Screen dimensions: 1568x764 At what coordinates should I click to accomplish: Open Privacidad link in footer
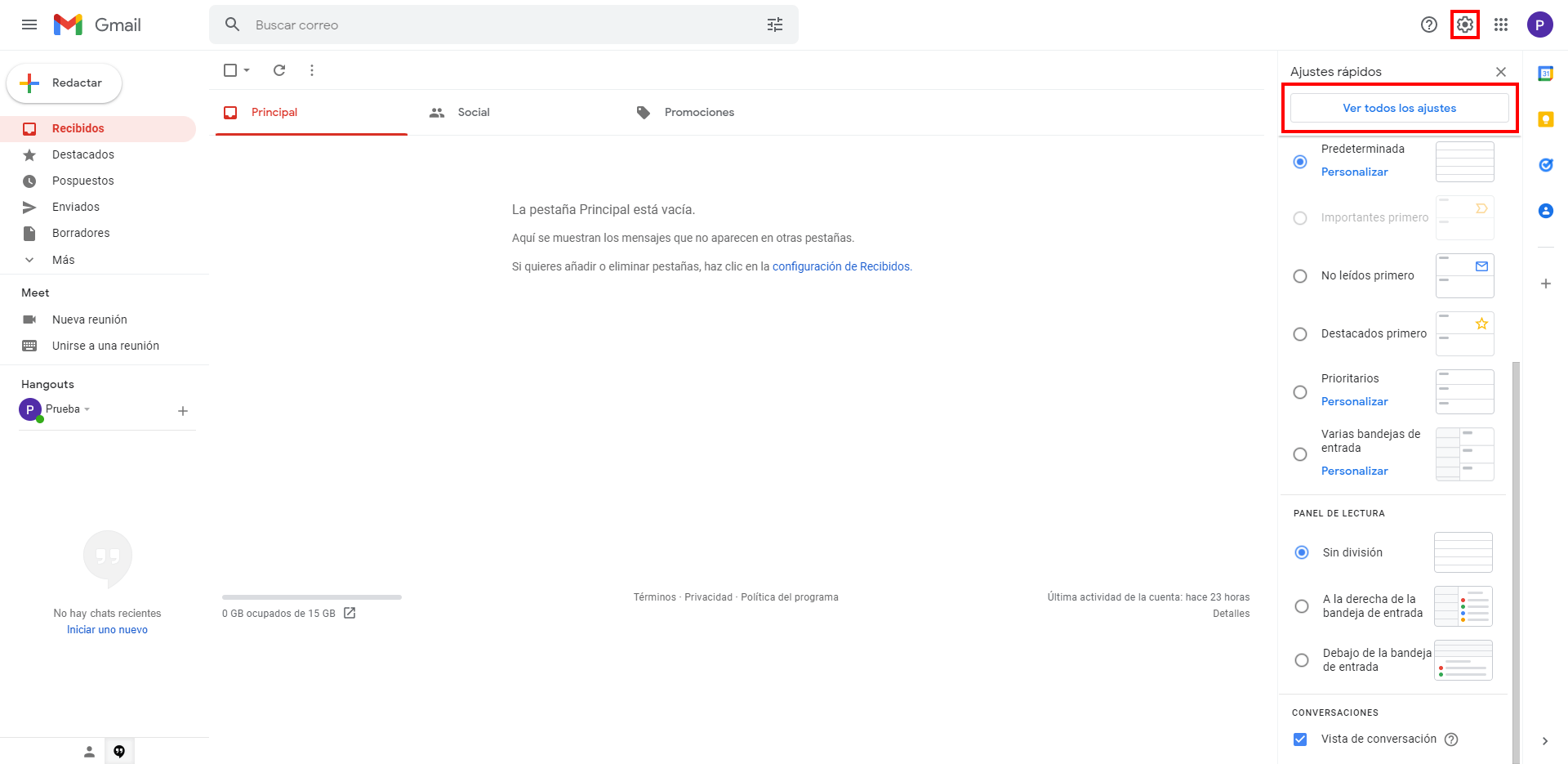(x=708, y=597)
